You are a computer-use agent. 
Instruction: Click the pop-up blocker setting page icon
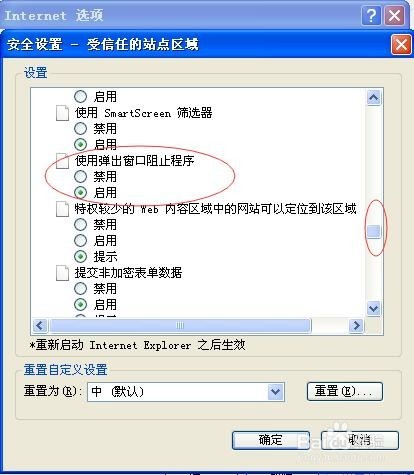[x=62, y=161]
